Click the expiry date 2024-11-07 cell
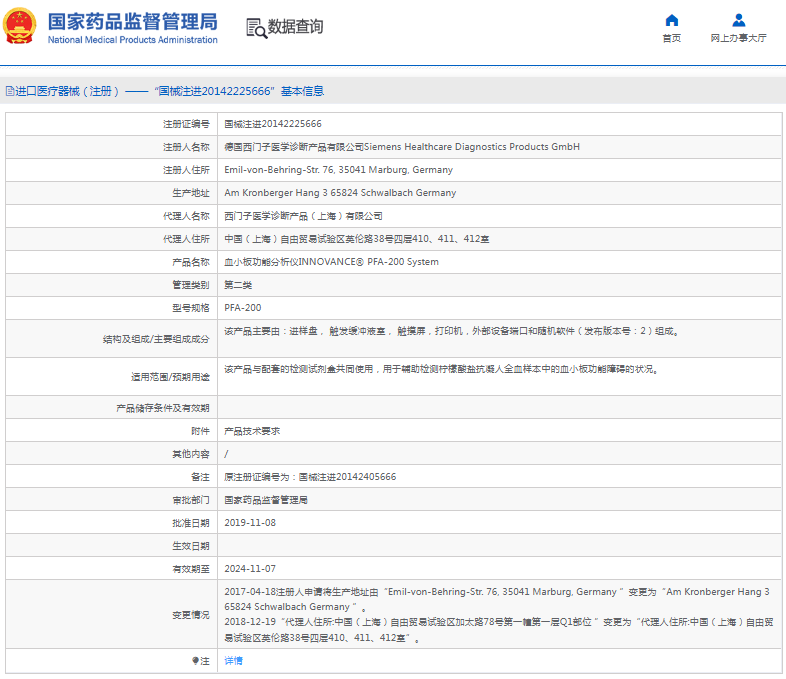This screenshot has width=786, height=679. 250,569
